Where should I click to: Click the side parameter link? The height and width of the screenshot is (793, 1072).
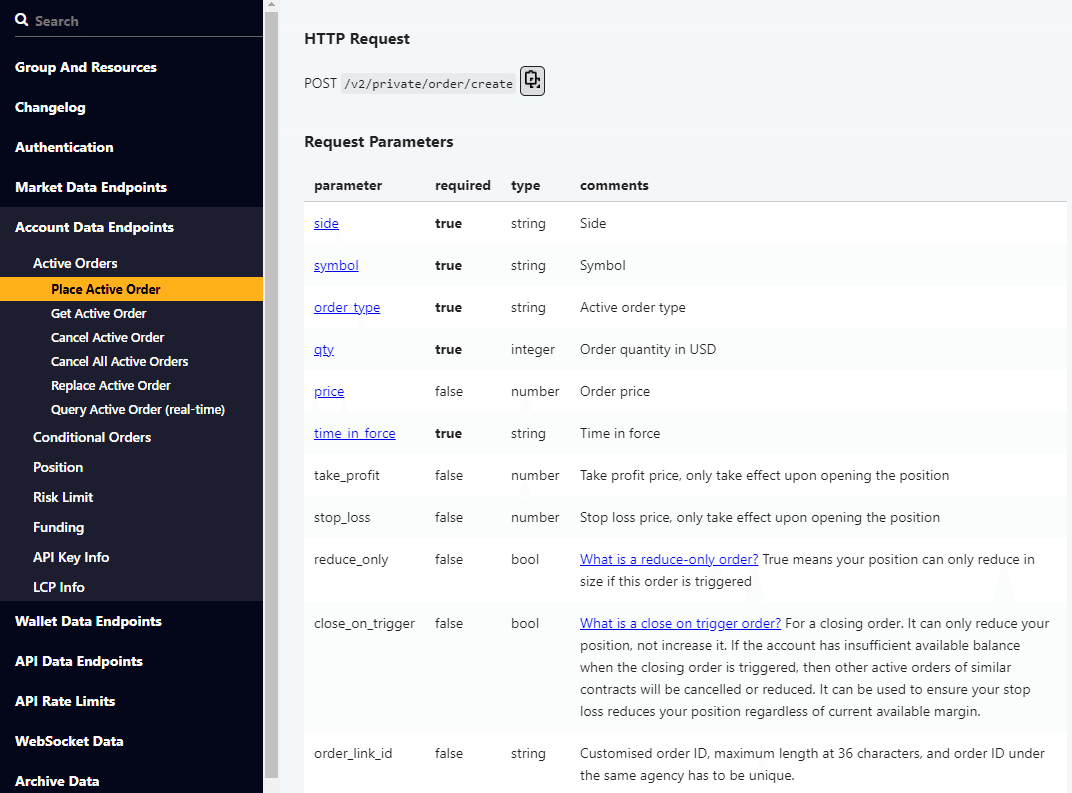(326, 224)
